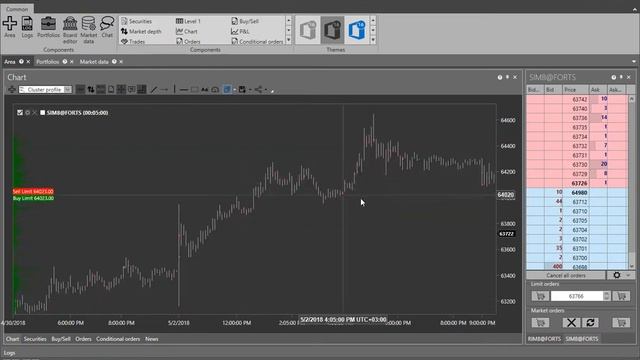
Task: Select the blue theme thumbnail
Action: click(x=357, y=30)
